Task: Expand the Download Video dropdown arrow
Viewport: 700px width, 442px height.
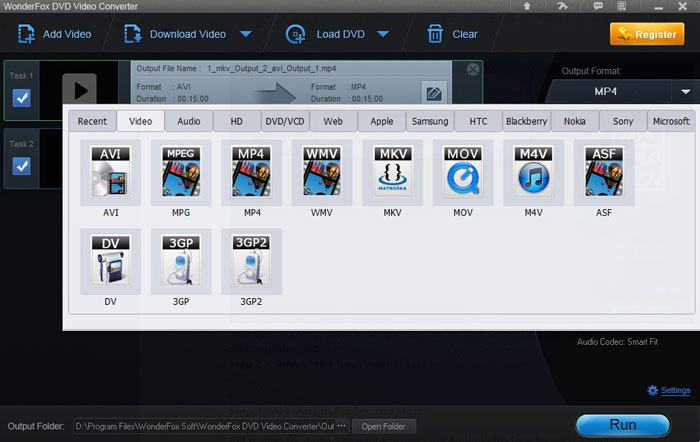Action: click(246, 34)
